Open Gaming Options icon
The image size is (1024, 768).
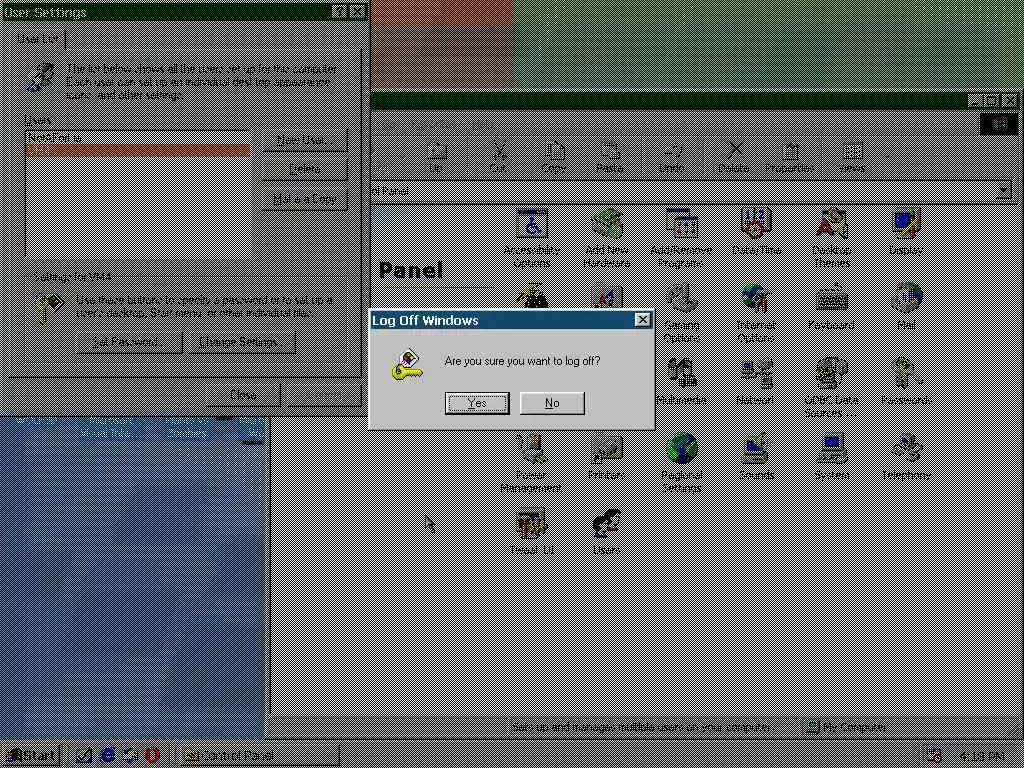(x=681, y=313)
